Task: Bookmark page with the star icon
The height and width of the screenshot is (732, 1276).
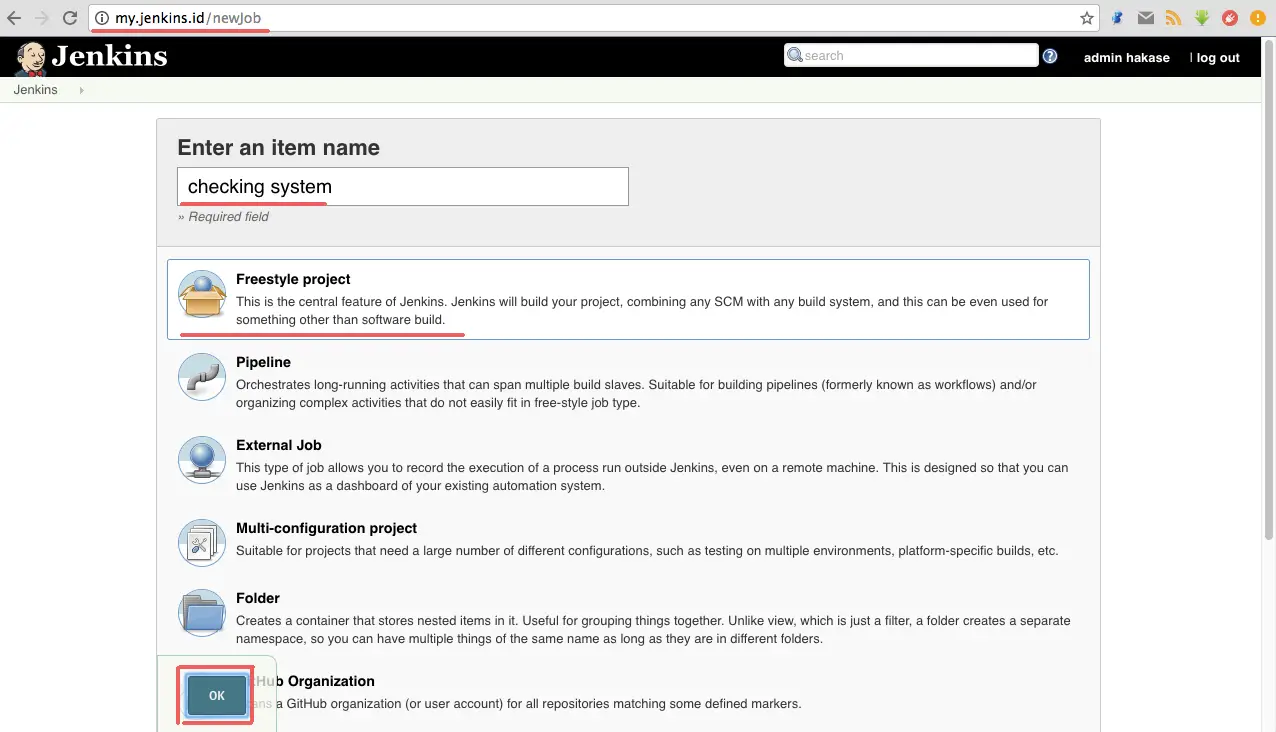Action: click(1087, 18)
